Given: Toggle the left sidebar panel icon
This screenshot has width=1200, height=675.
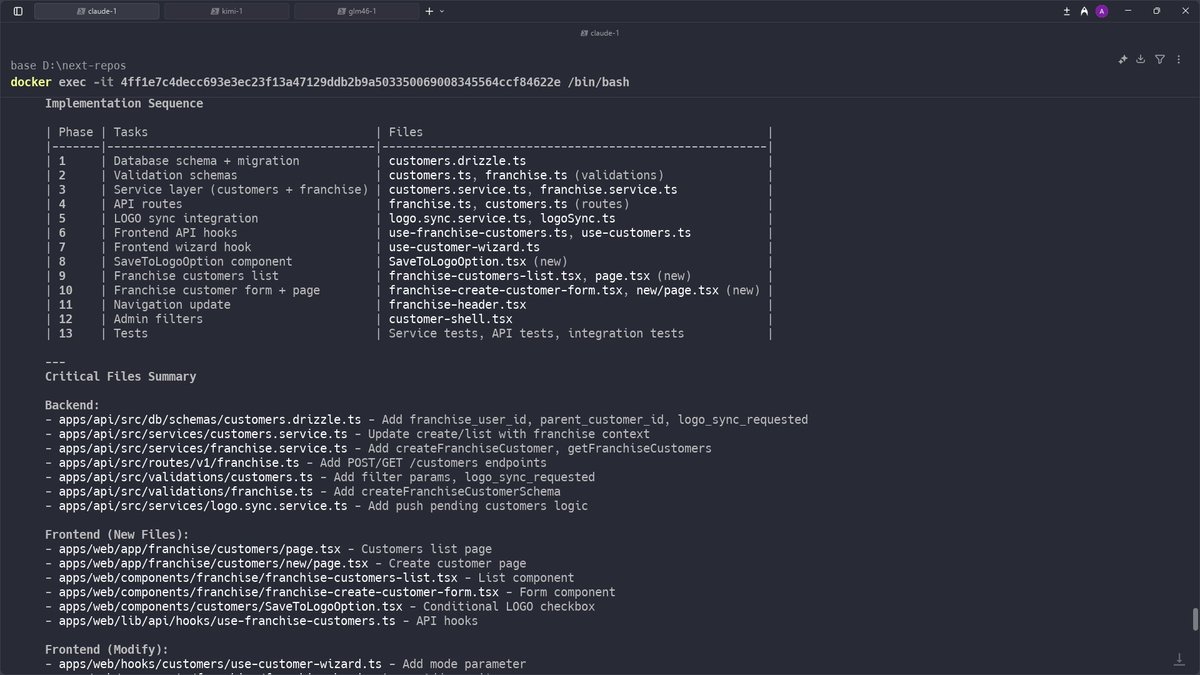Looking at the screenshot, I should coord(18,11).
